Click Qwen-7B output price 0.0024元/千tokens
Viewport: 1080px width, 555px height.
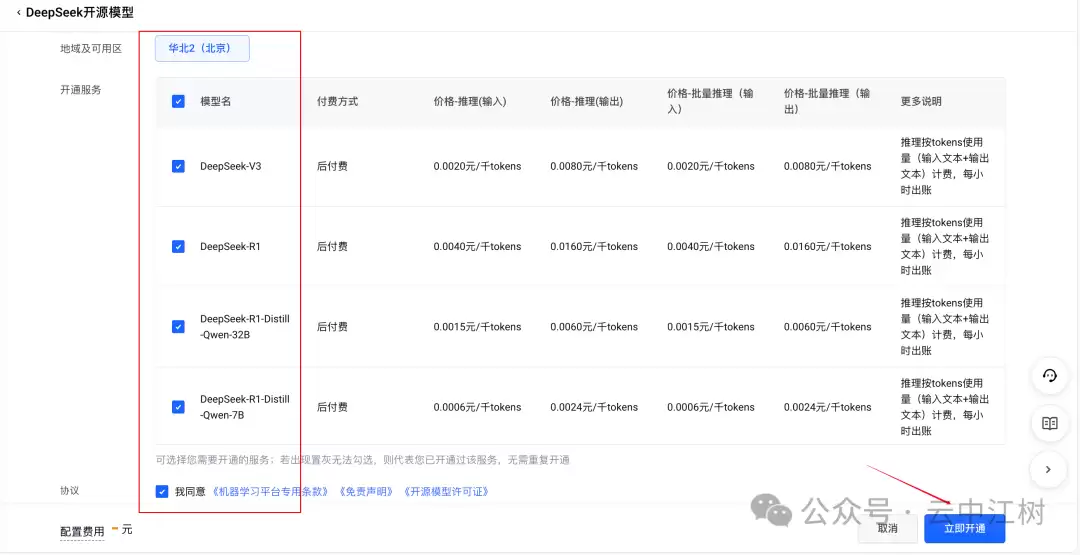(594, 407)
